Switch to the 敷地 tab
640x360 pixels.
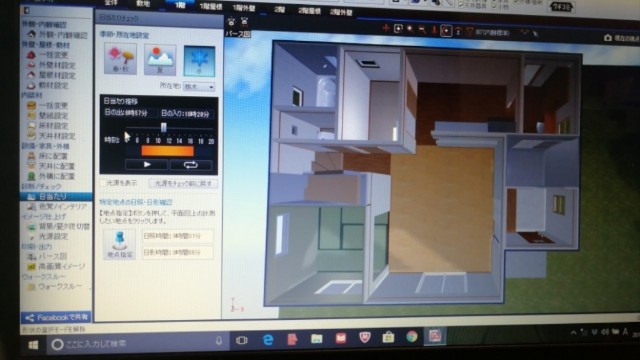(x=143, y=4)
